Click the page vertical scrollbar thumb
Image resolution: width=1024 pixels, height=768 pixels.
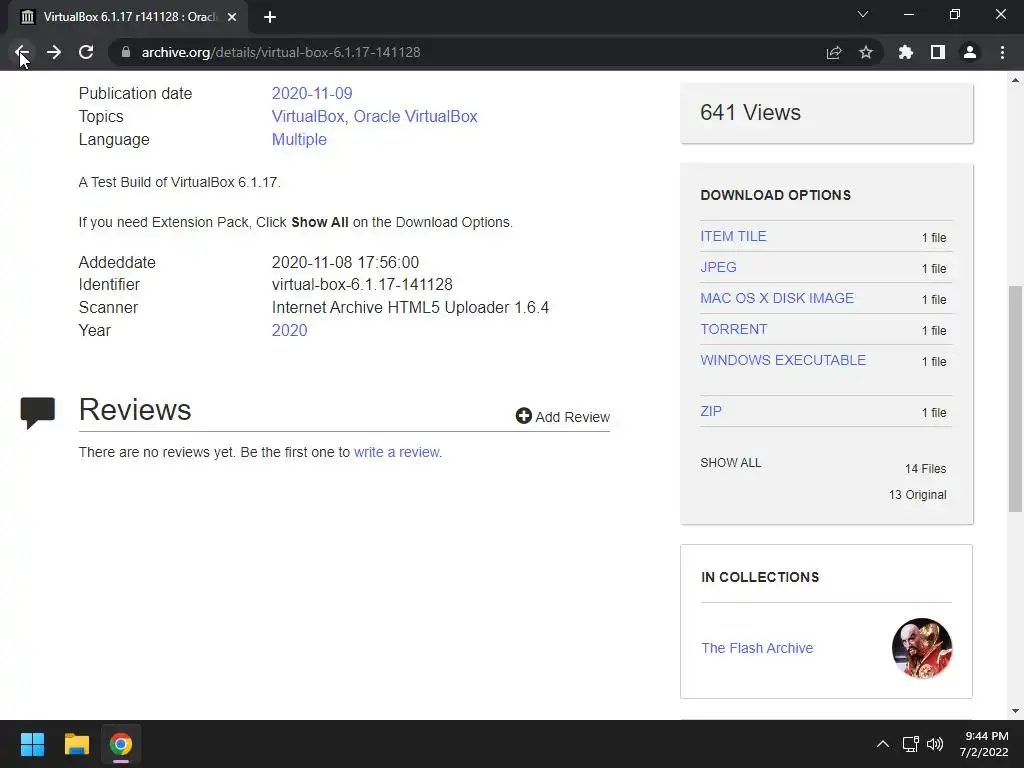[x=1015, y=398]
